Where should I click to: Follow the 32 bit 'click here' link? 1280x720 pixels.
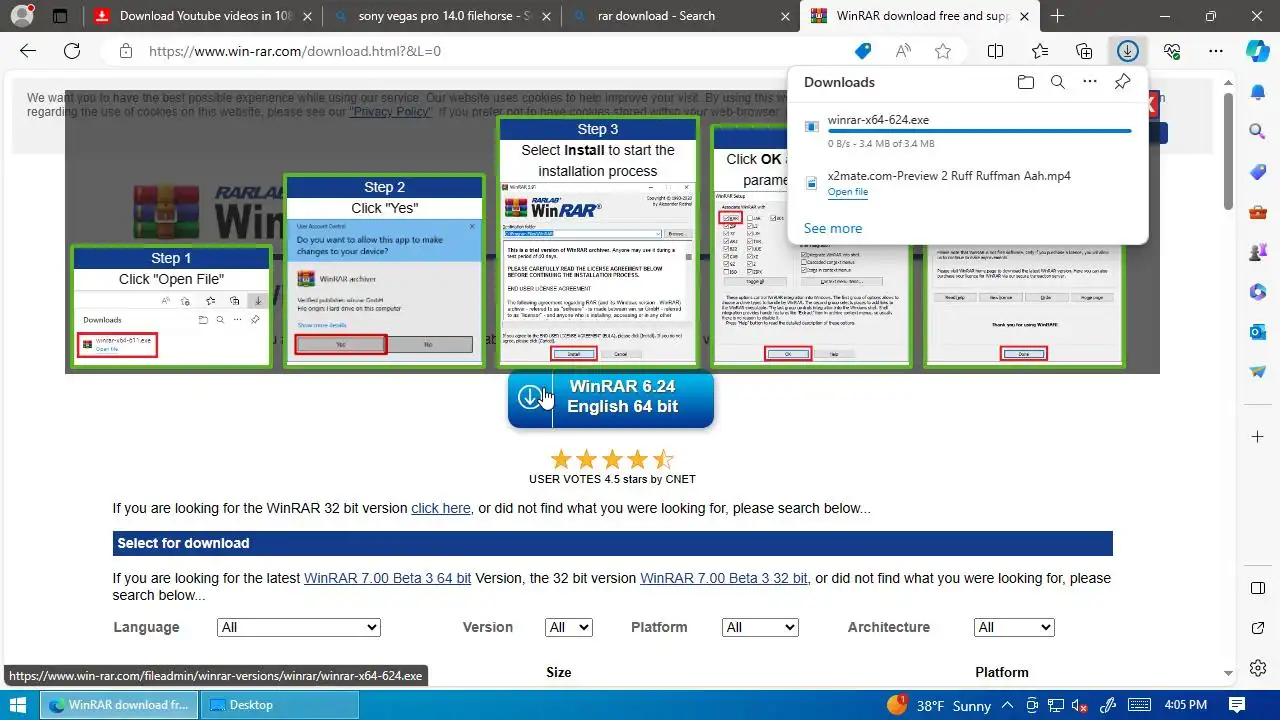click(x=441, y=508)
